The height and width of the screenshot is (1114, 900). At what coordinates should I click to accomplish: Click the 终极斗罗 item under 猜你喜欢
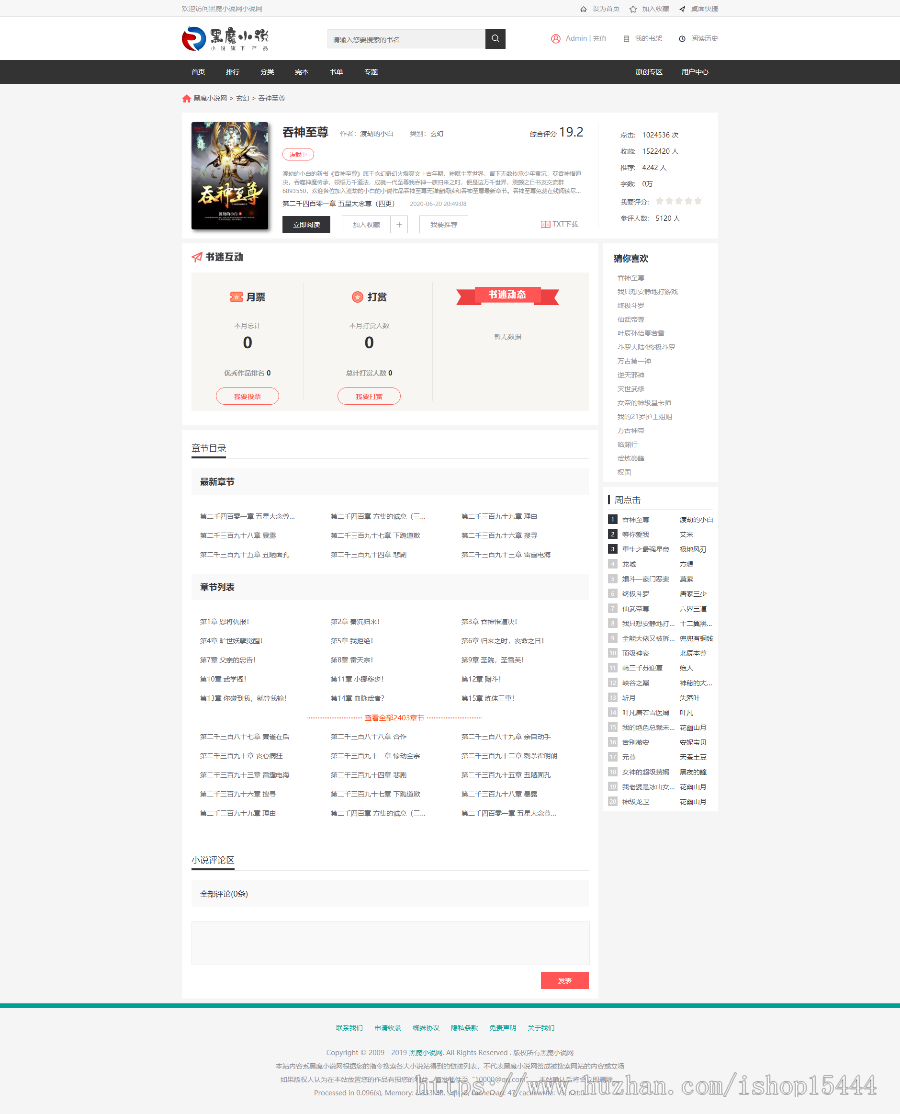point(631,305)
